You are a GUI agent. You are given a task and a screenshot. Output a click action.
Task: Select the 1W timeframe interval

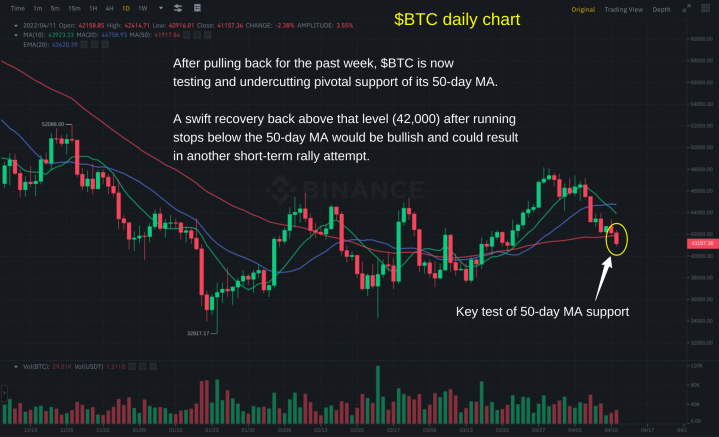(143, 8)
